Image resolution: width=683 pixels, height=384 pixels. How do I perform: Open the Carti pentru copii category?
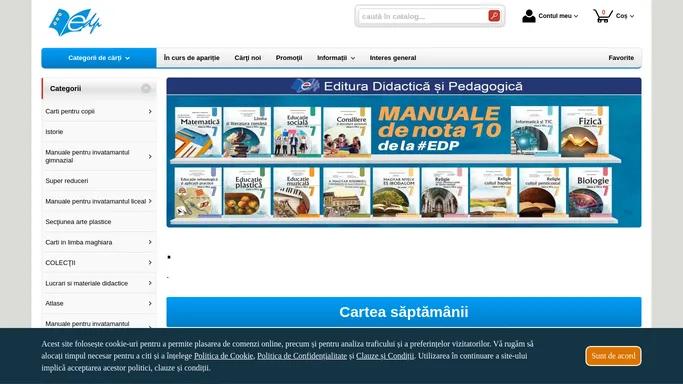pyautogui.click(x=70, y=111)
